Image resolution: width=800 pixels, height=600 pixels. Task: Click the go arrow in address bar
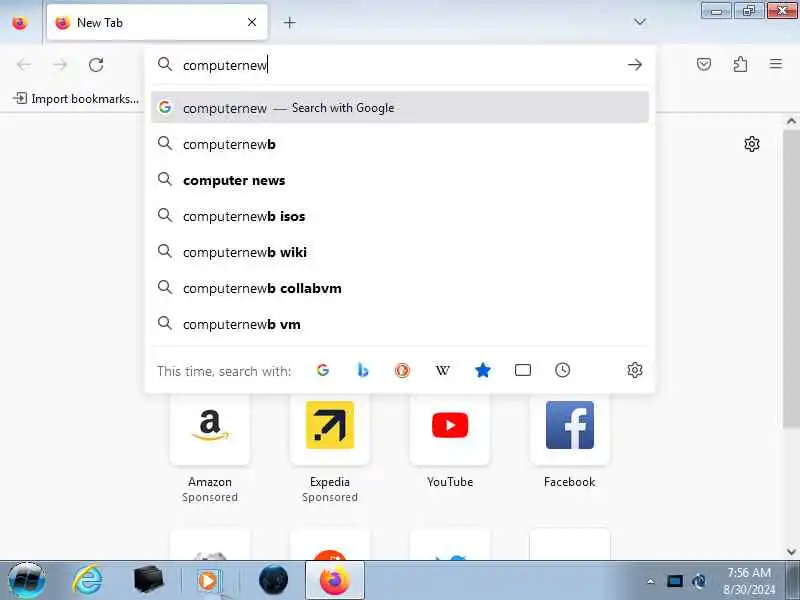click(635, 65)
